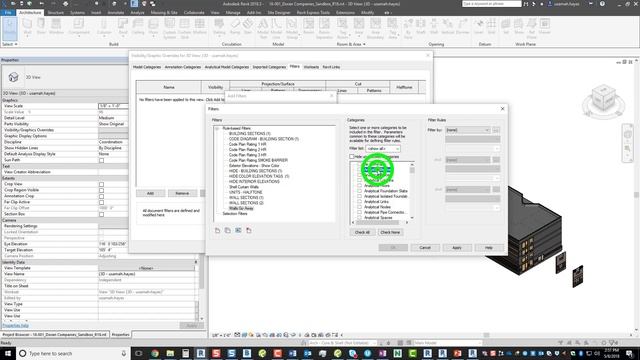Click the Cancel button in Filters dialog
Viewport: 640px width, 360px height.
click(425, 248)
